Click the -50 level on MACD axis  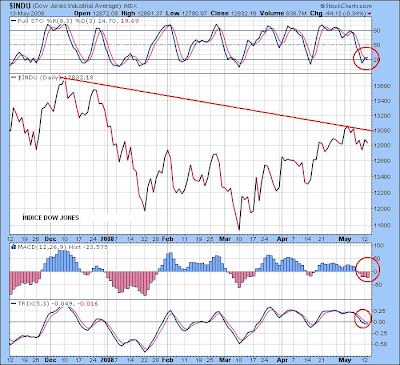(378, 284)
